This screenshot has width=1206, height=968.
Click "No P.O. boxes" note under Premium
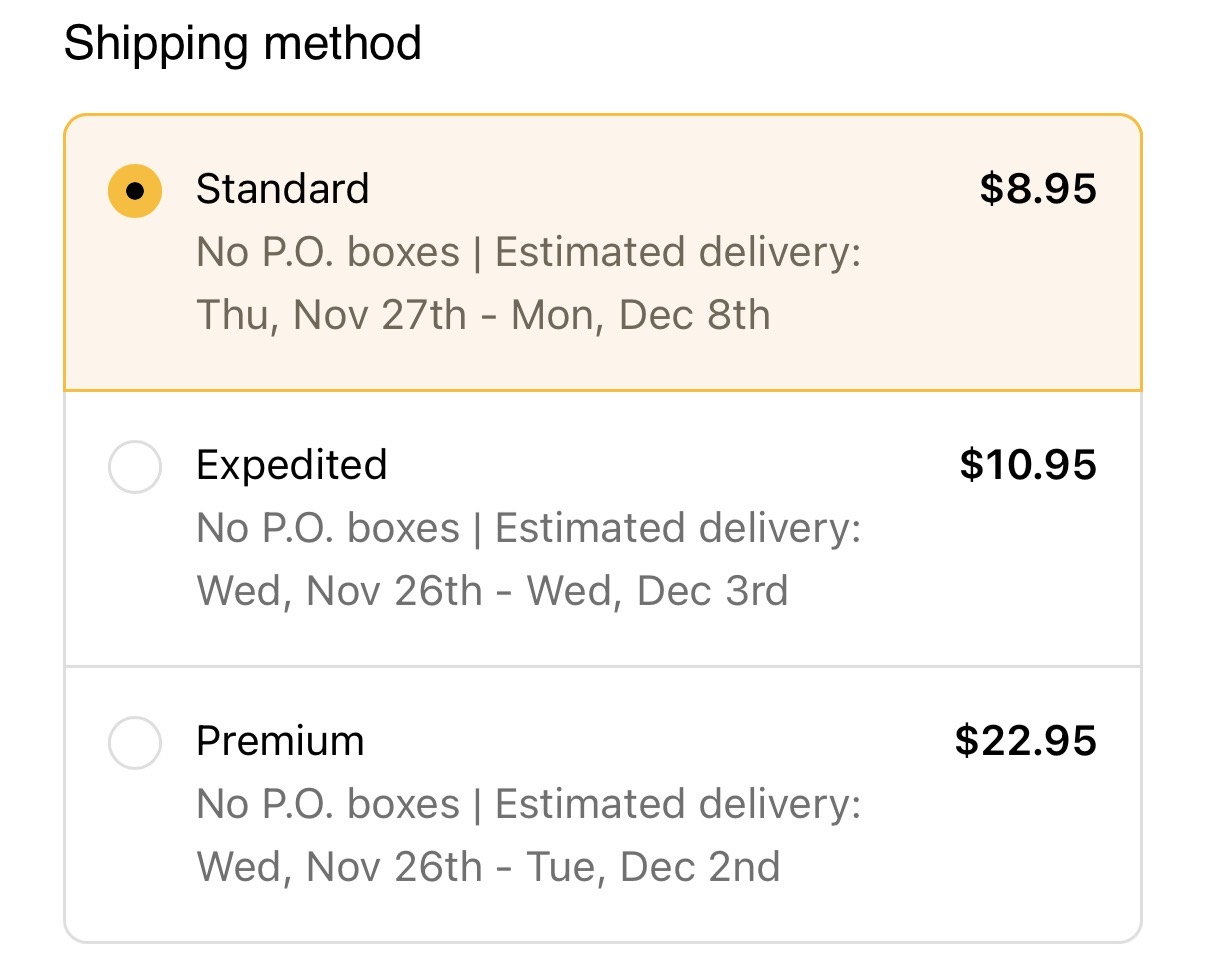(328, 805)
